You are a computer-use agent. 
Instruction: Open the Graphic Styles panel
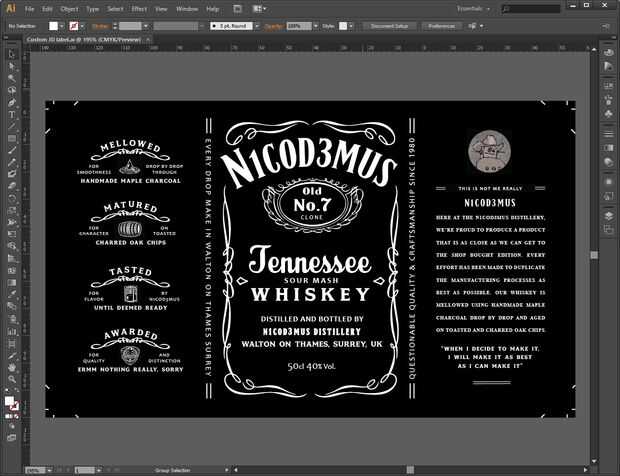[x=609, y=196]
